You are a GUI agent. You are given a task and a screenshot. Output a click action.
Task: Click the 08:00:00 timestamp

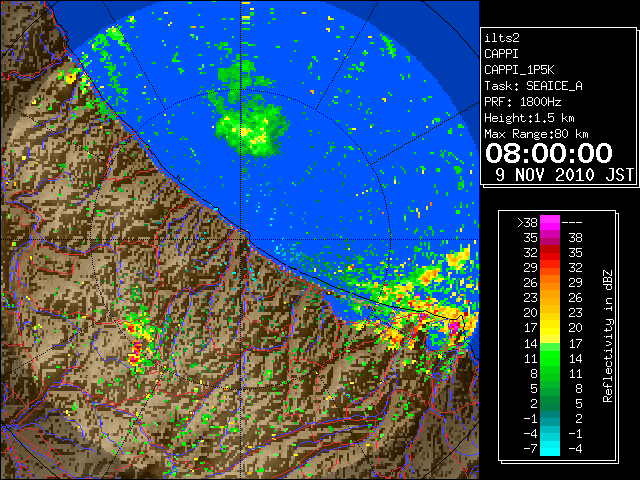(x=549, y=153)
